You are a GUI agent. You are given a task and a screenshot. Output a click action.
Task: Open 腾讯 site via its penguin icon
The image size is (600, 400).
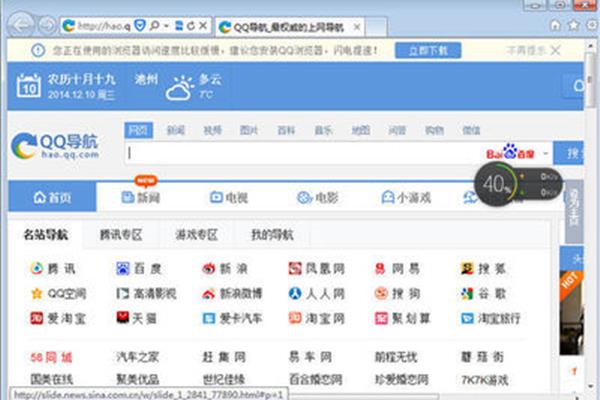pos(37,269)
